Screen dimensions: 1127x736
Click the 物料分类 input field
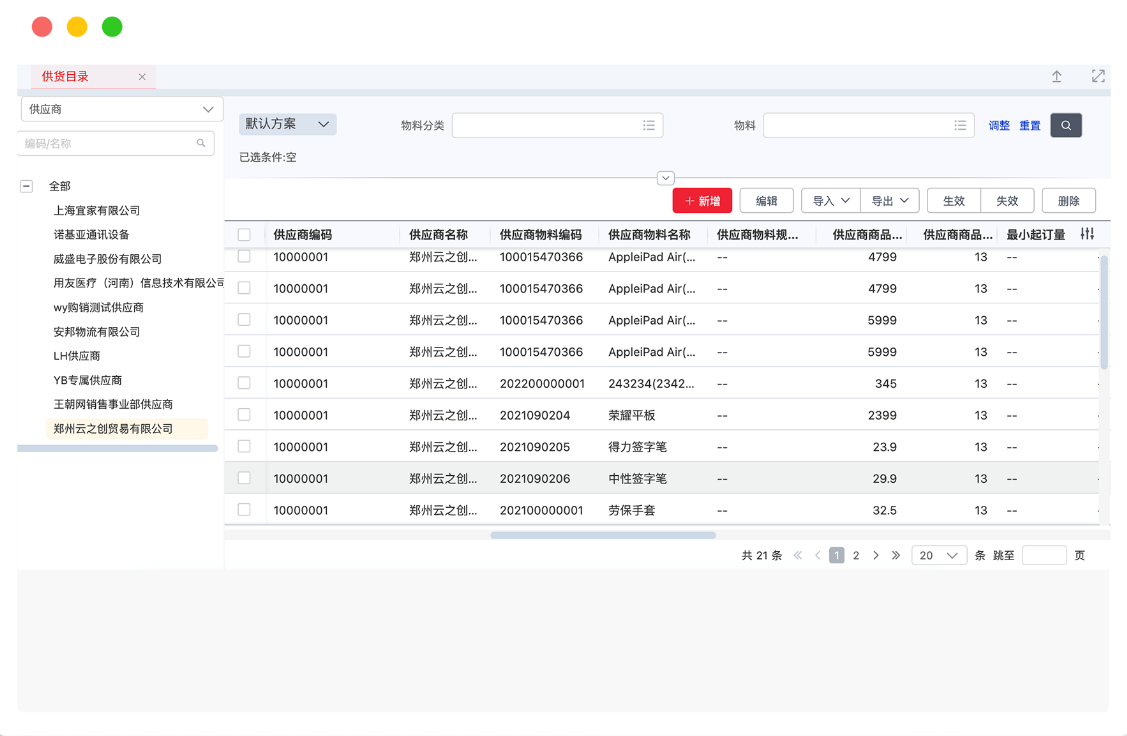click(557, 125)
